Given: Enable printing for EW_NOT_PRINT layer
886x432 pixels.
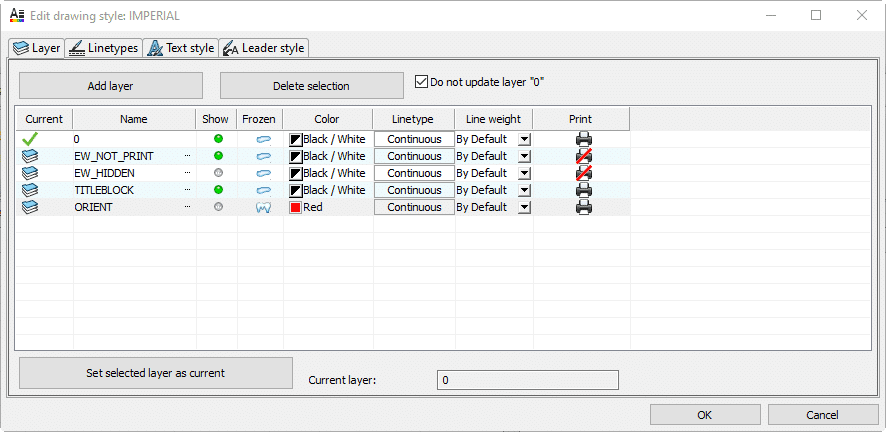Looking at the screenshot, I should pyautogui.click(x=584, y=156).
